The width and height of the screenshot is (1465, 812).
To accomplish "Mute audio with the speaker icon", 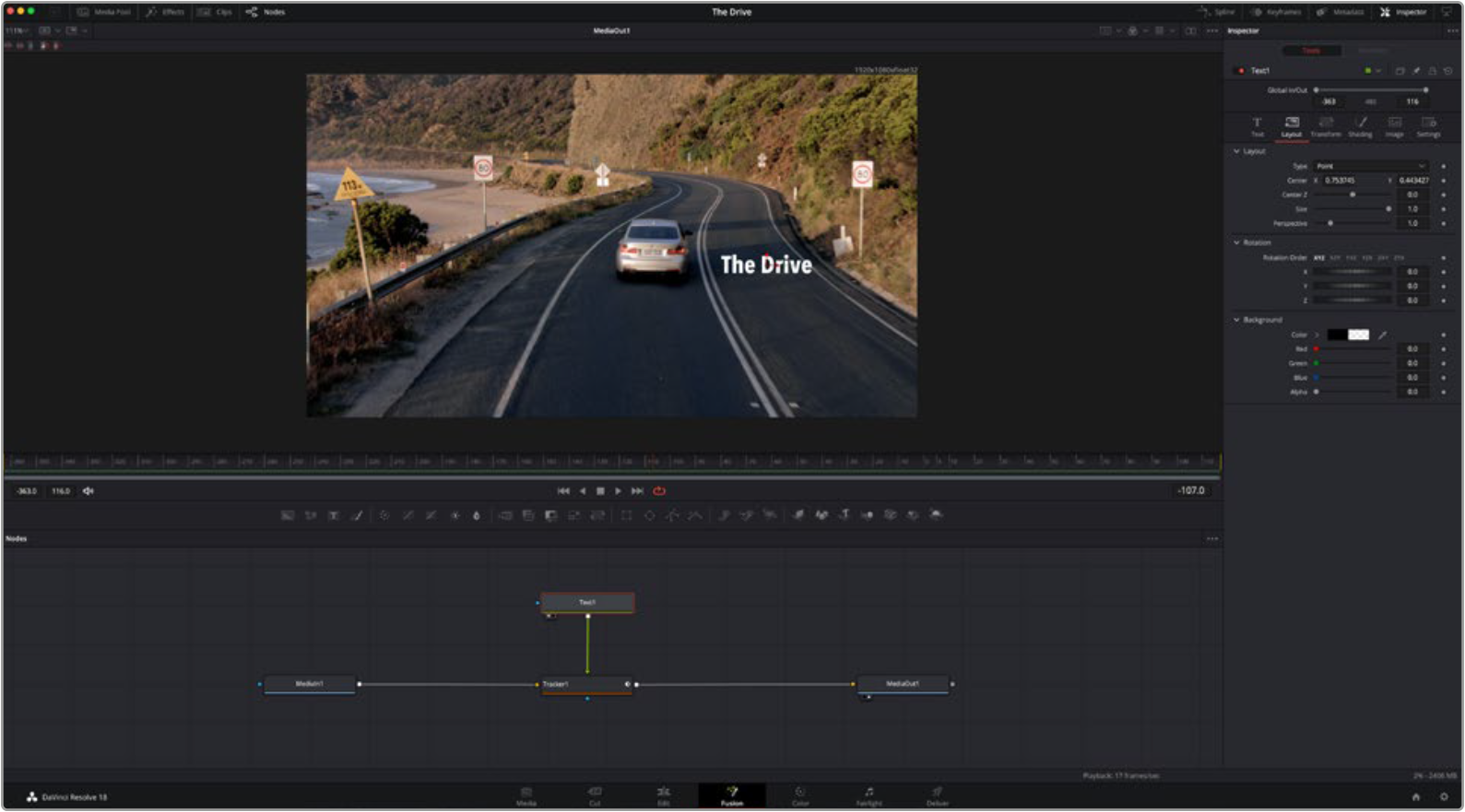I will click(89, 491).
